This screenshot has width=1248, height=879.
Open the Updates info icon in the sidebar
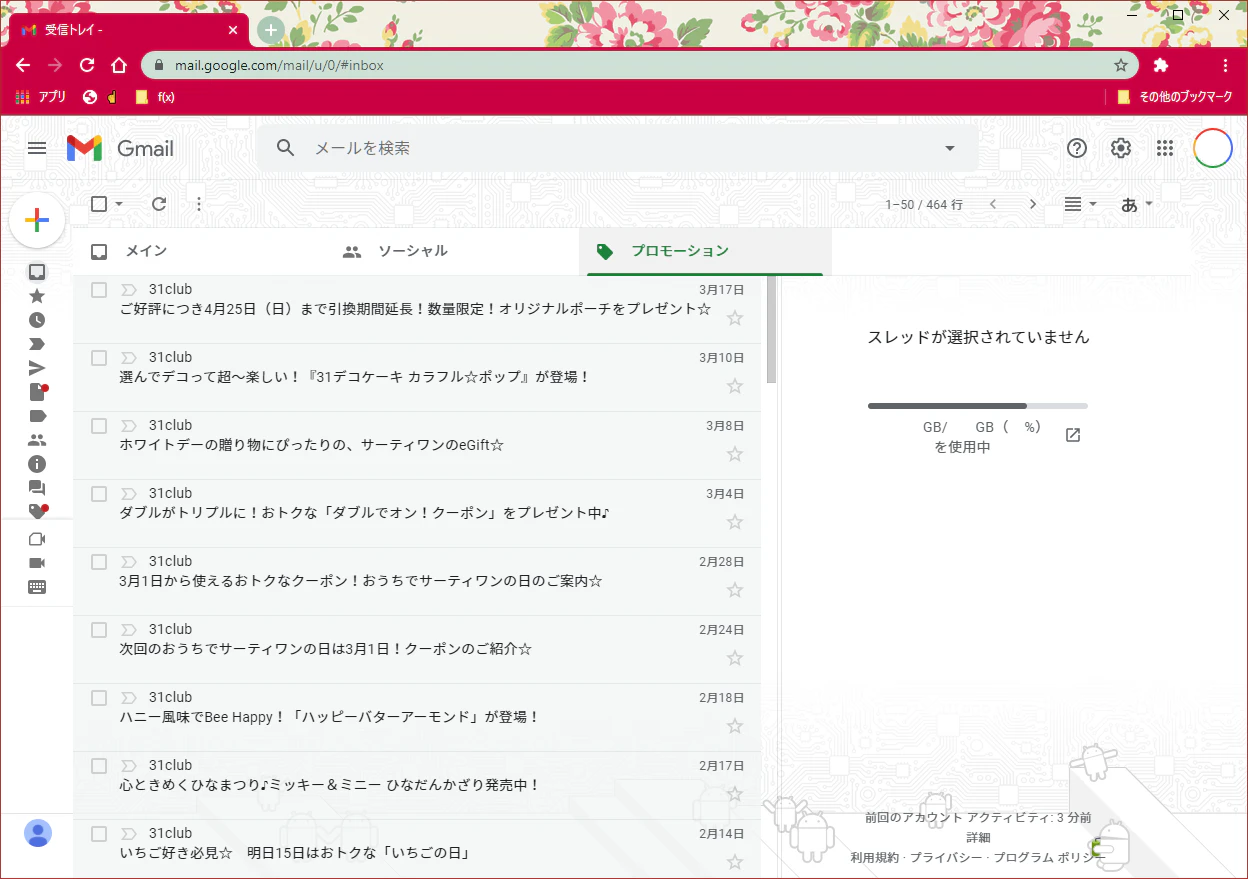pos(37,464)
